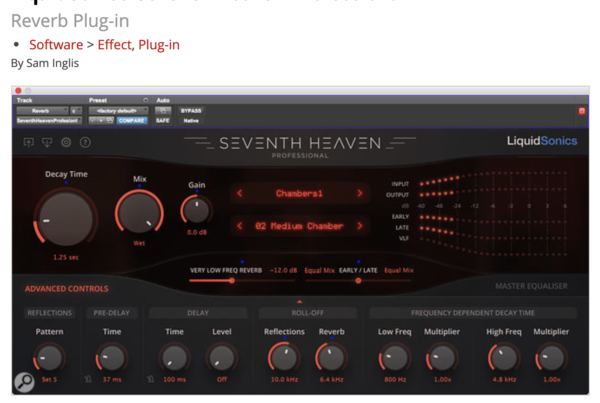Click the Native format indicator
The width and height of the screenshot is (600, 403).
point(191,121)
